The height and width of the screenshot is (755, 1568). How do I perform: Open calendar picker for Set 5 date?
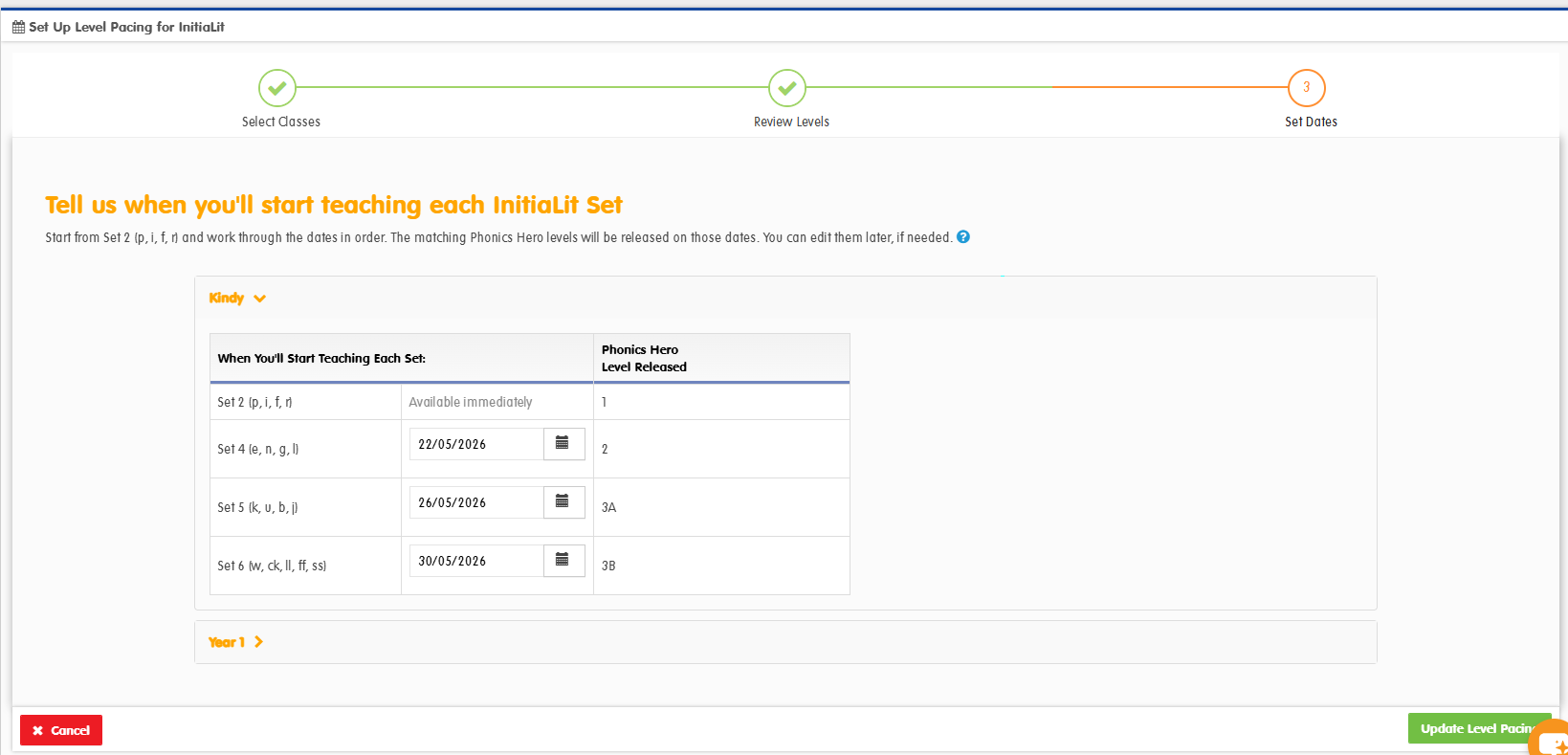[x=563, y=502]
